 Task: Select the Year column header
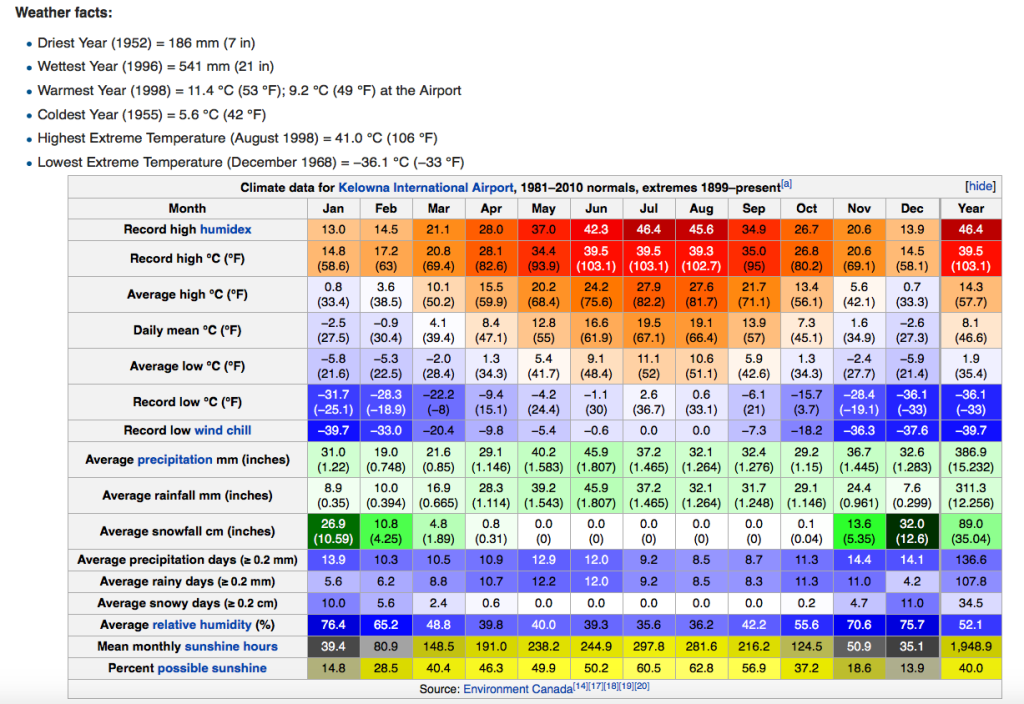pyautogui.click(x=970, y=208)
